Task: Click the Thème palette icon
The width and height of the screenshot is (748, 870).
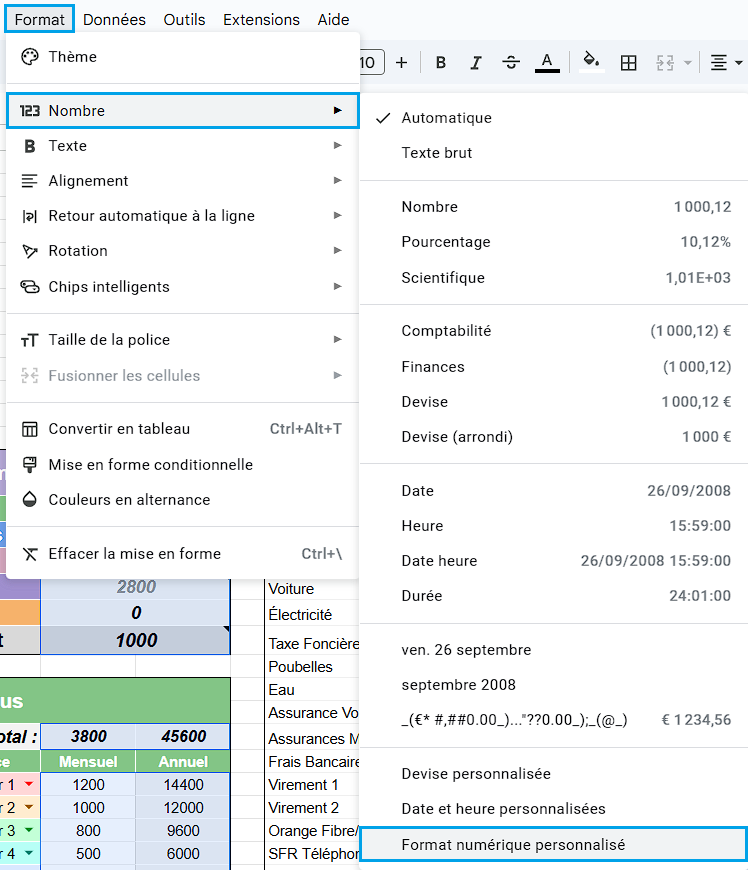Action: coord(30,57)
